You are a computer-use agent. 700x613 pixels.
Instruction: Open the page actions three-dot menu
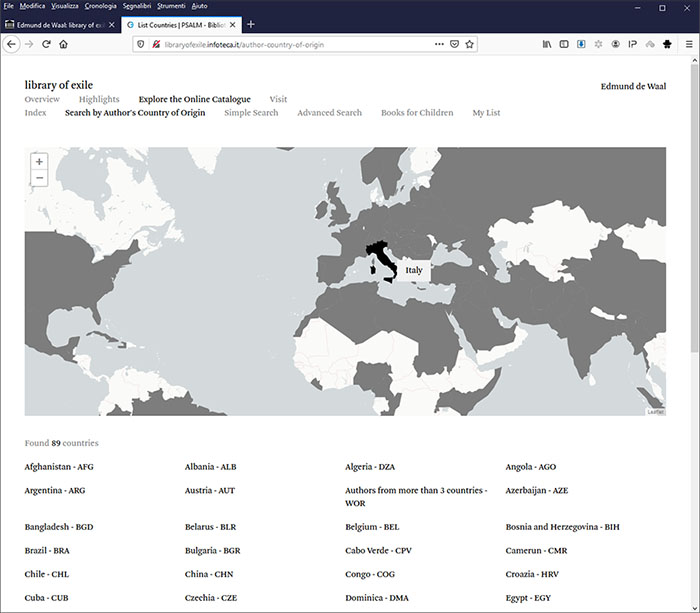pos(439,44)
